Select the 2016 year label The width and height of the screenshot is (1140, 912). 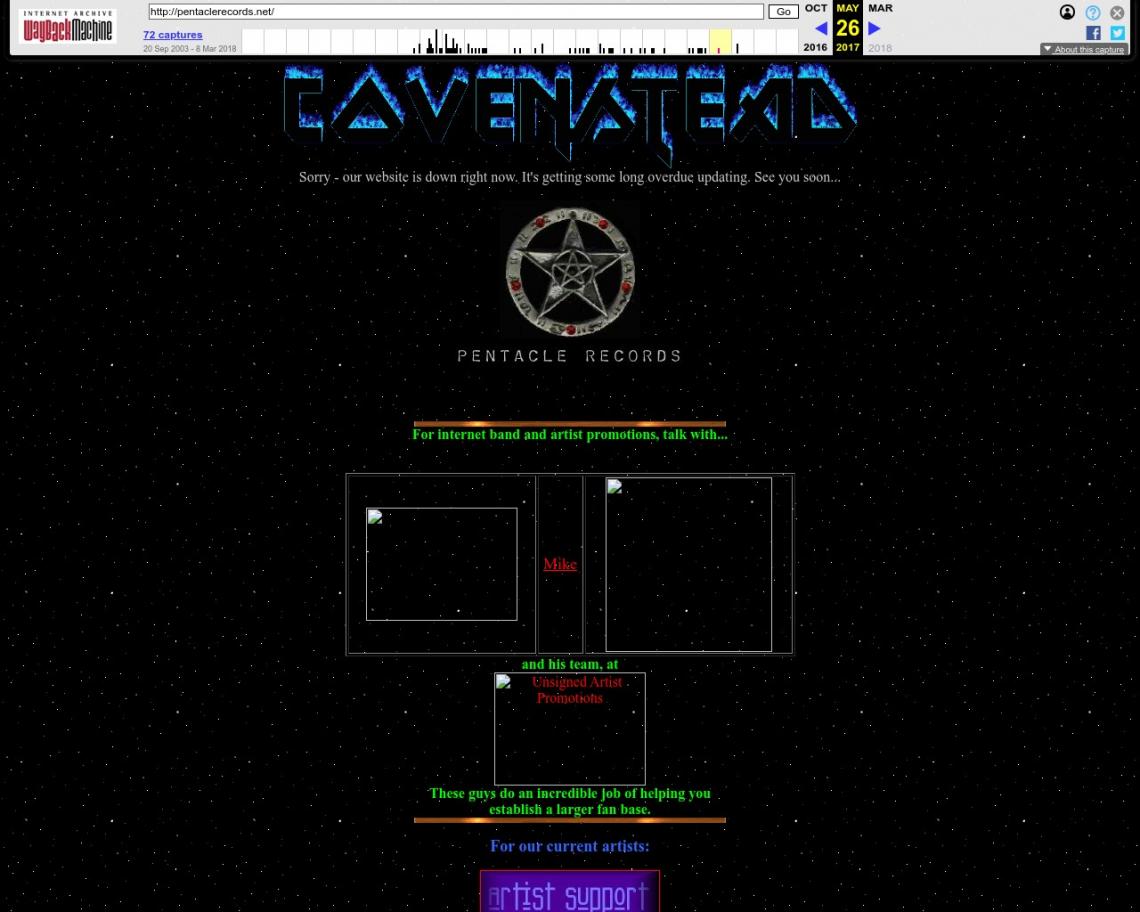815,47
